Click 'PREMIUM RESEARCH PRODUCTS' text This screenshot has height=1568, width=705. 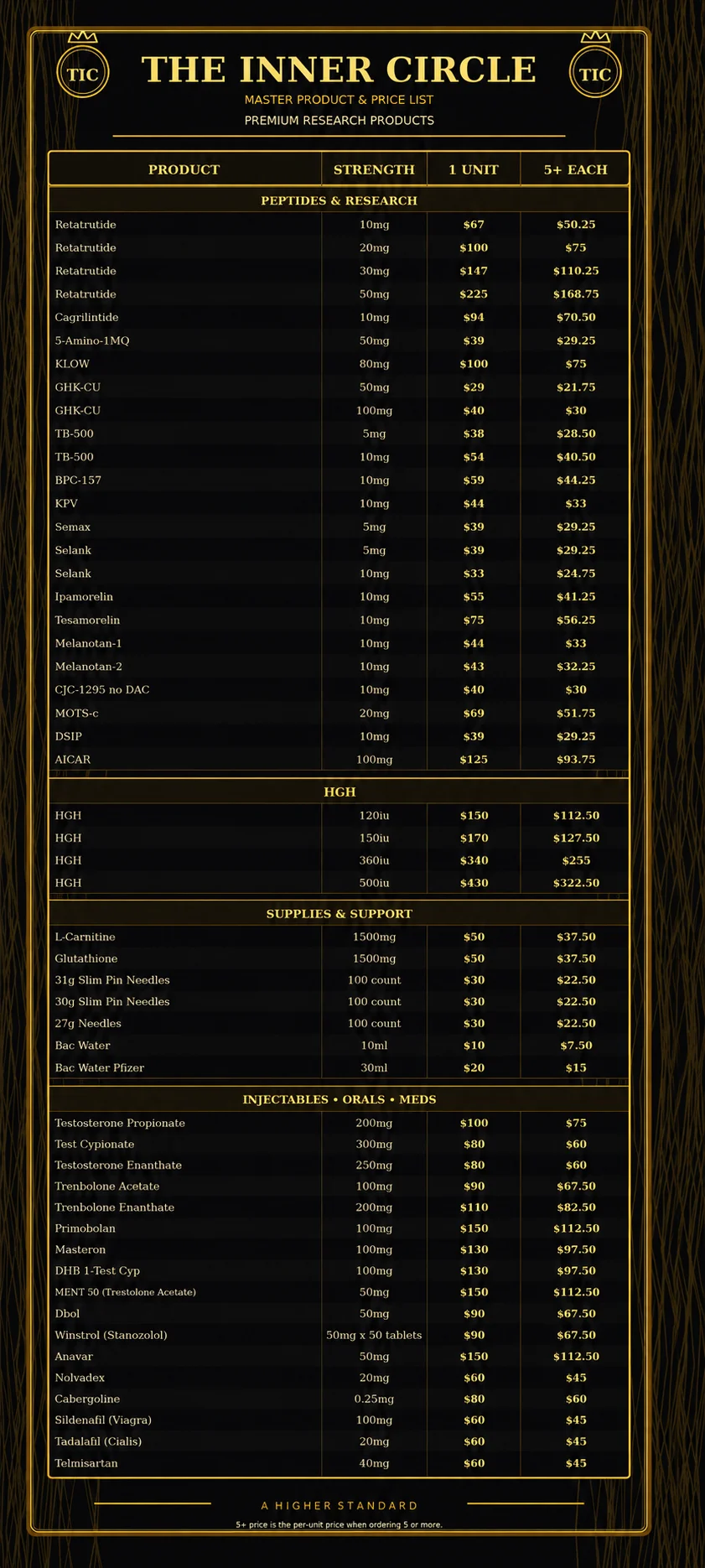340,121
